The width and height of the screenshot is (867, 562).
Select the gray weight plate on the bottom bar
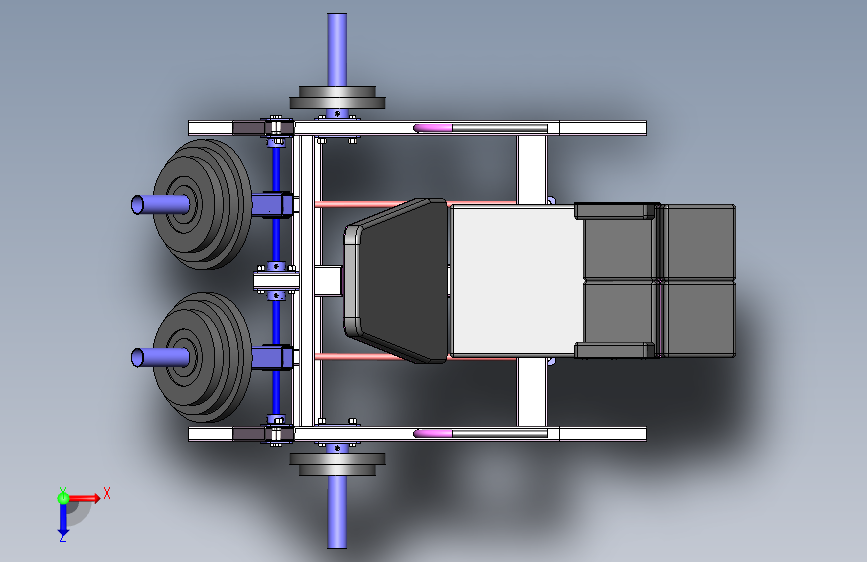click(337, 464)
